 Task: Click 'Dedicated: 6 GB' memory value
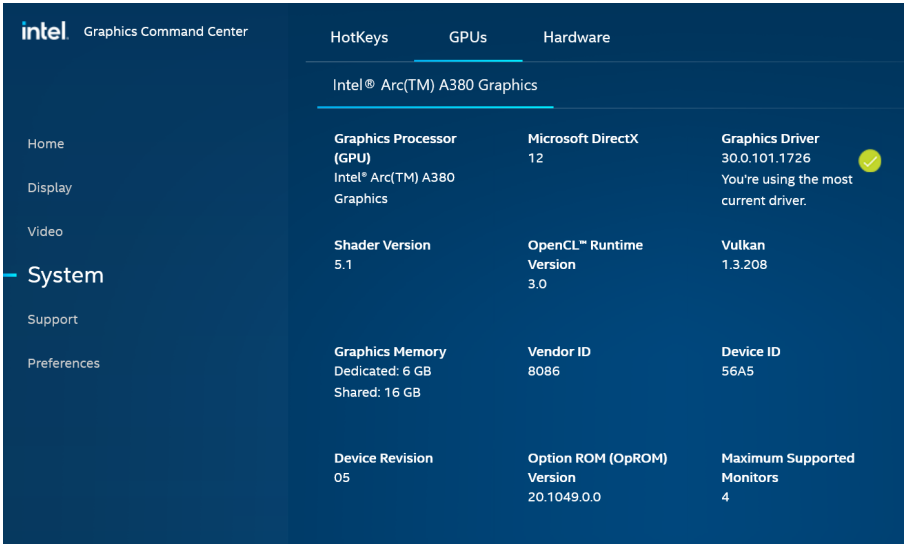click(382, 371)
